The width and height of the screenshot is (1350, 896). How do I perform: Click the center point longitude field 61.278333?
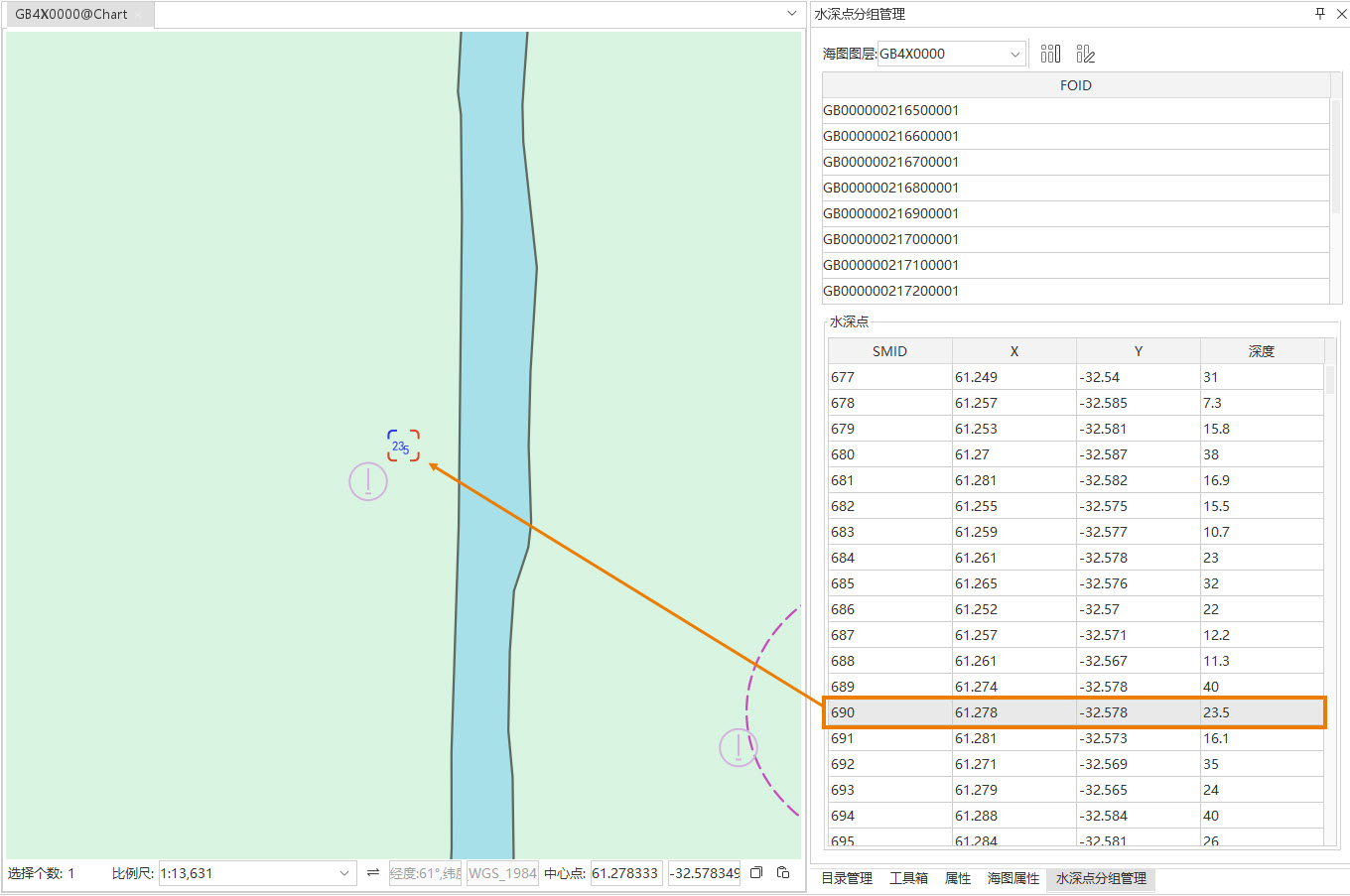[x=625, y=874]
